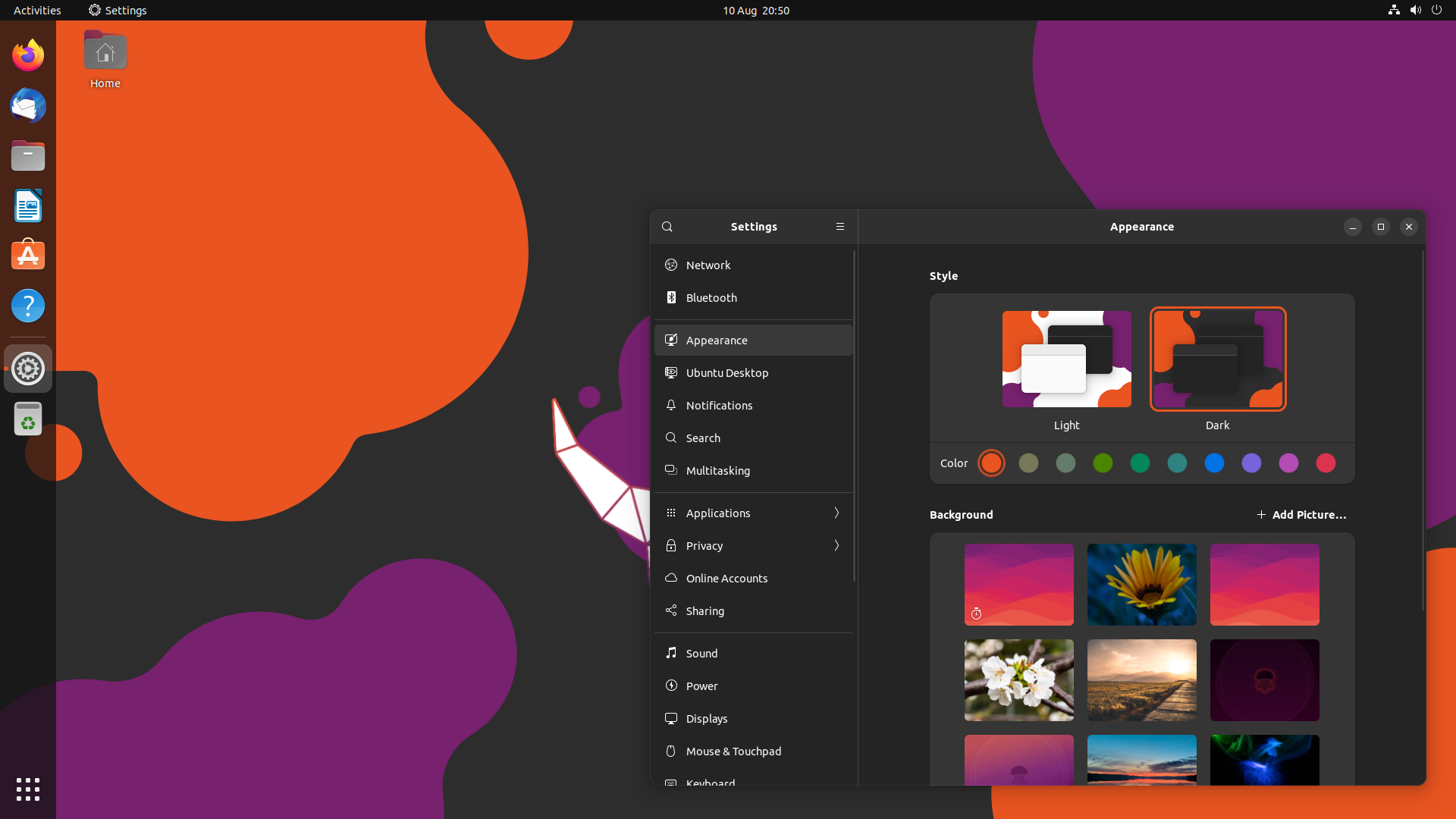Image resolution: width=1456 pixels, height=819 pixels.
Task: Open the Ubuntu Desktop settings panel
Action: pos(726,373)
